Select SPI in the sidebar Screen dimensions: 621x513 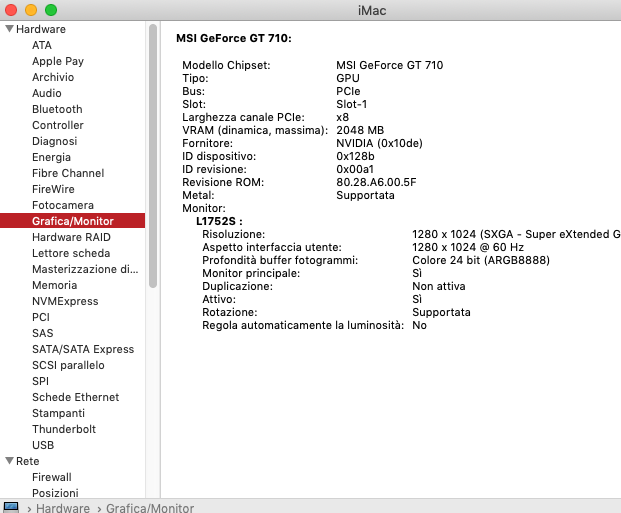tap(40, 381)
